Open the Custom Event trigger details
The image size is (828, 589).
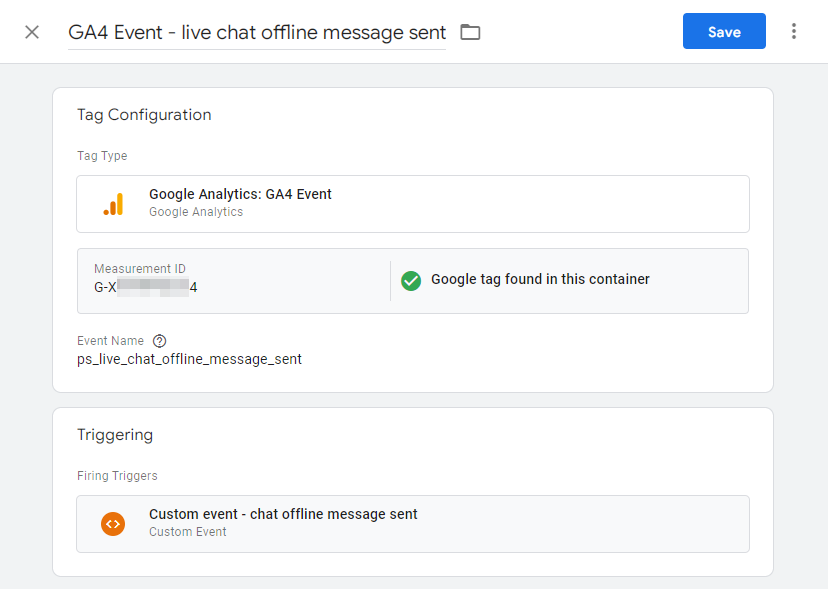[412, 523]
